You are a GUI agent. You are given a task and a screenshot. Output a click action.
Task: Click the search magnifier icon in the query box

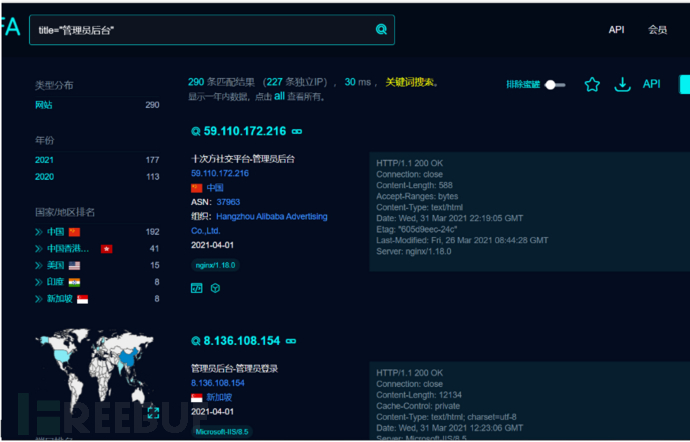click(x=380, y=30)
